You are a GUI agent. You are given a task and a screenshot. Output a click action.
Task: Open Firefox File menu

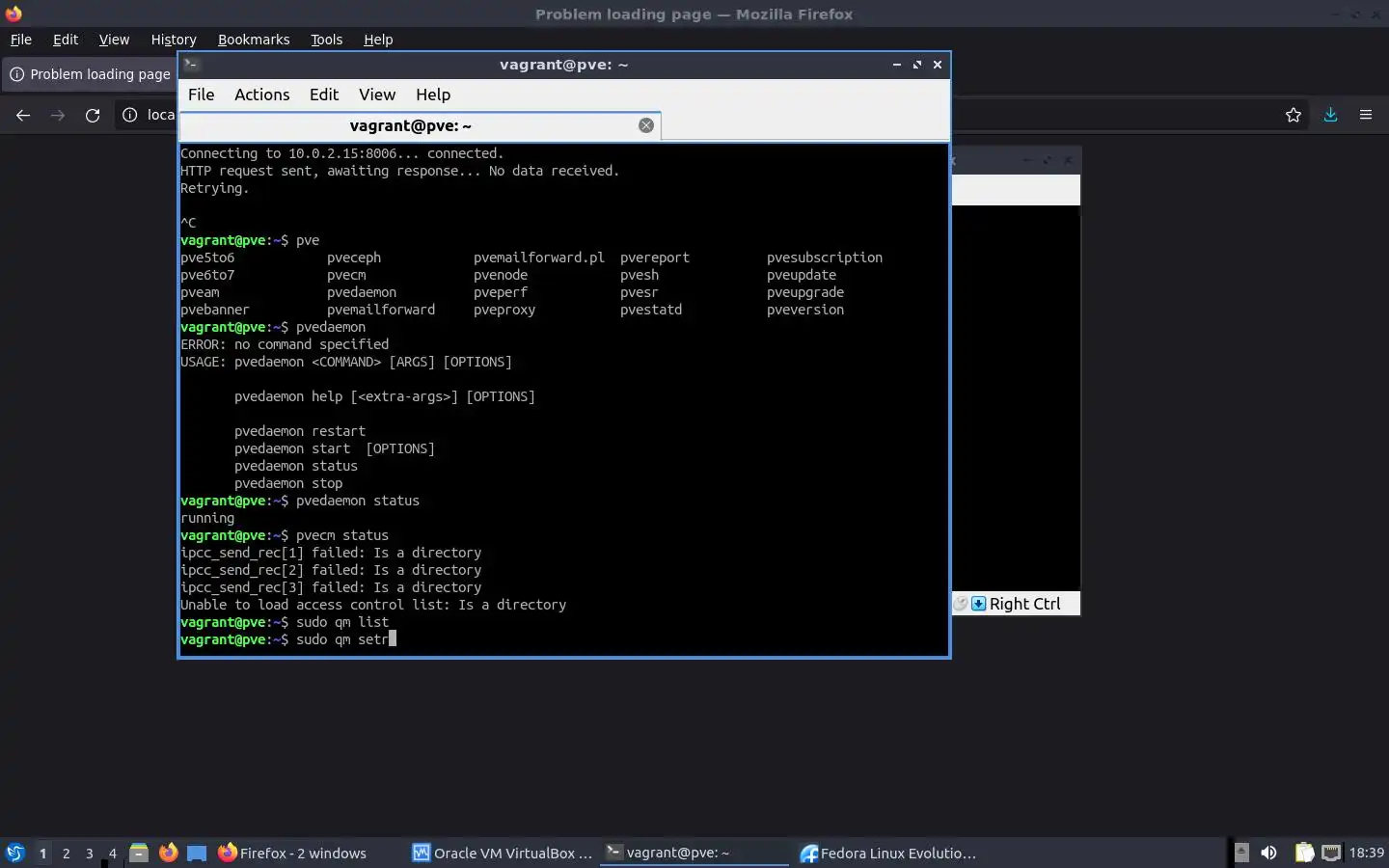(20, 40)
